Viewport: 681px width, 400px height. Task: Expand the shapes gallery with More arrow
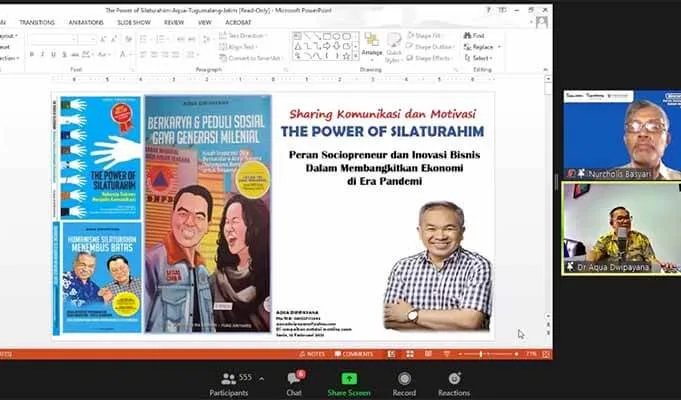click(356, 56)
